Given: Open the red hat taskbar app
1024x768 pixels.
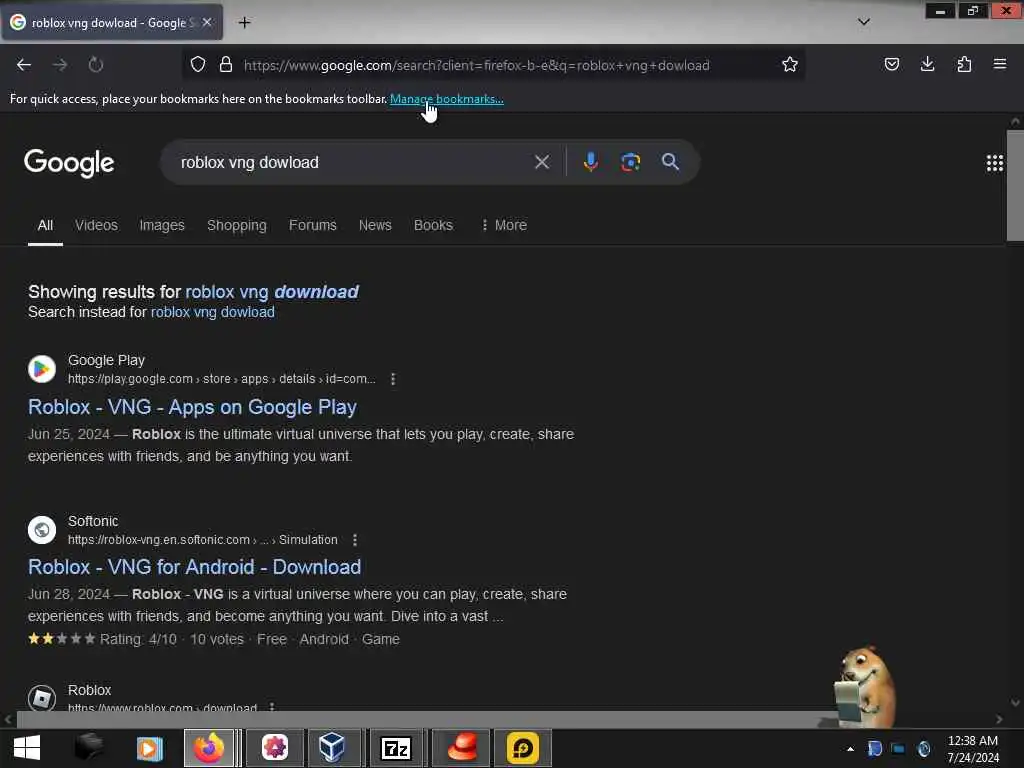Looking at the screenshot, I should coord(461,748).
